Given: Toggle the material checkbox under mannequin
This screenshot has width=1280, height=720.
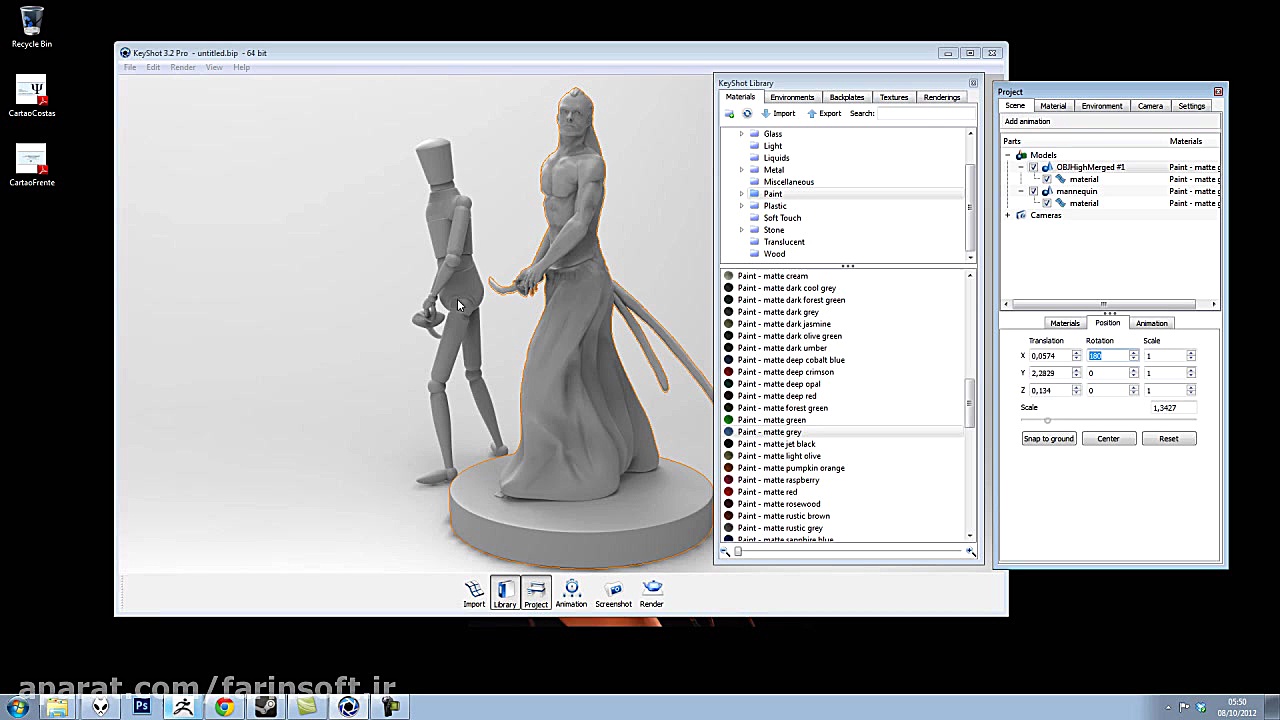Looking at the screenshot, I should click(1047, 203).
